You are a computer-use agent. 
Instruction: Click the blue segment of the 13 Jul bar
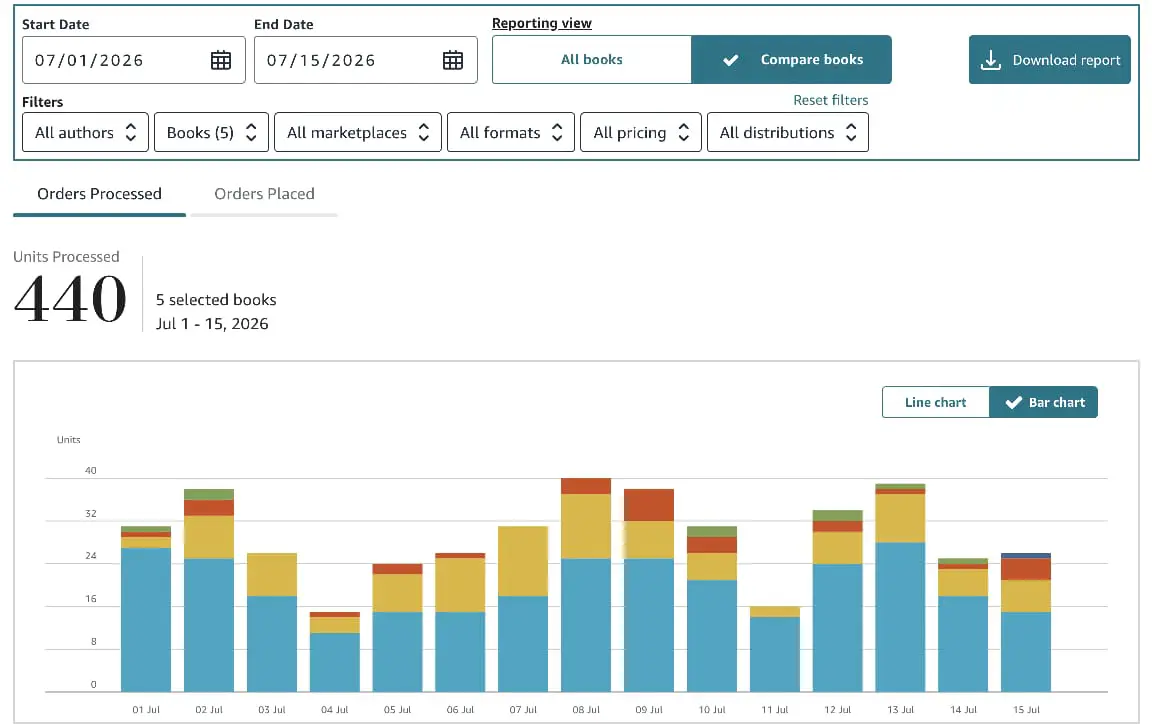click(x=900, y=617)
